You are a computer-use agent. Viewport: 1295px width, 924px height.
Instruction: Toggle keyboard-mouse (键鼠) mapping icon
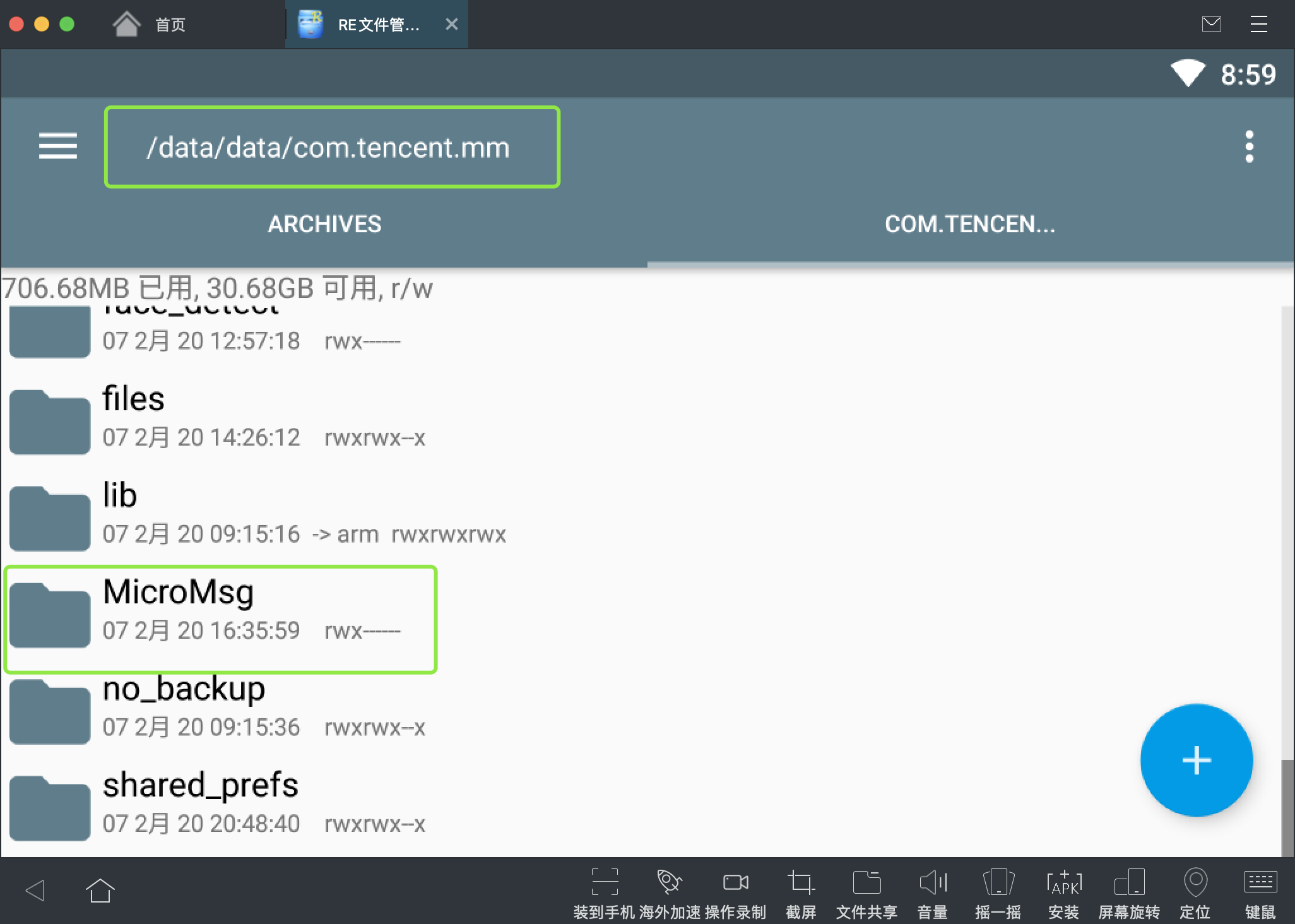click(1260, 882)
